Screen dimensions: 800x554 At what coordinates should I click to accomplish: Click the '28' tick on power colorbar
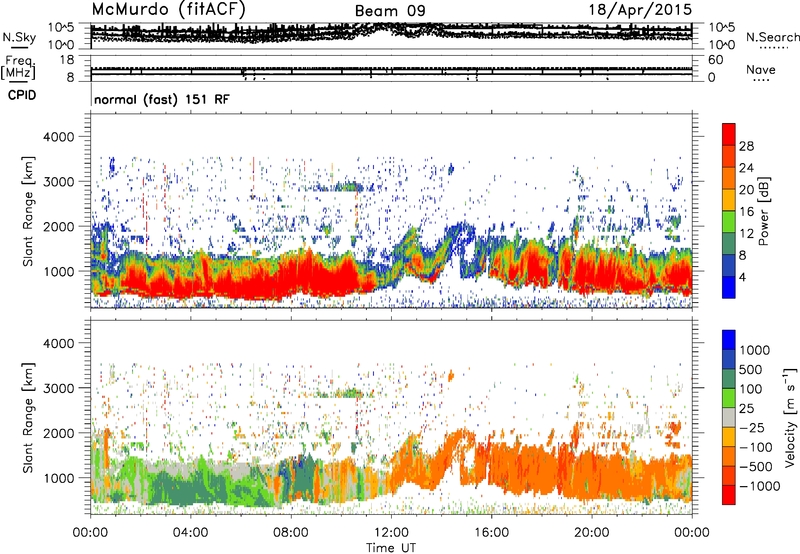(x=746, y=146)
